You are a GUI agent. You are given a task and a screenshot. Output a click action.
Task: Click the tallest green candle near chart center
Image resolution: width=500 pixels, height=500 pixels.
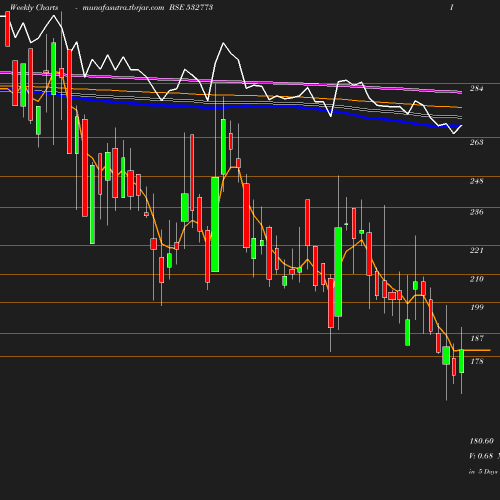point(215,224)
